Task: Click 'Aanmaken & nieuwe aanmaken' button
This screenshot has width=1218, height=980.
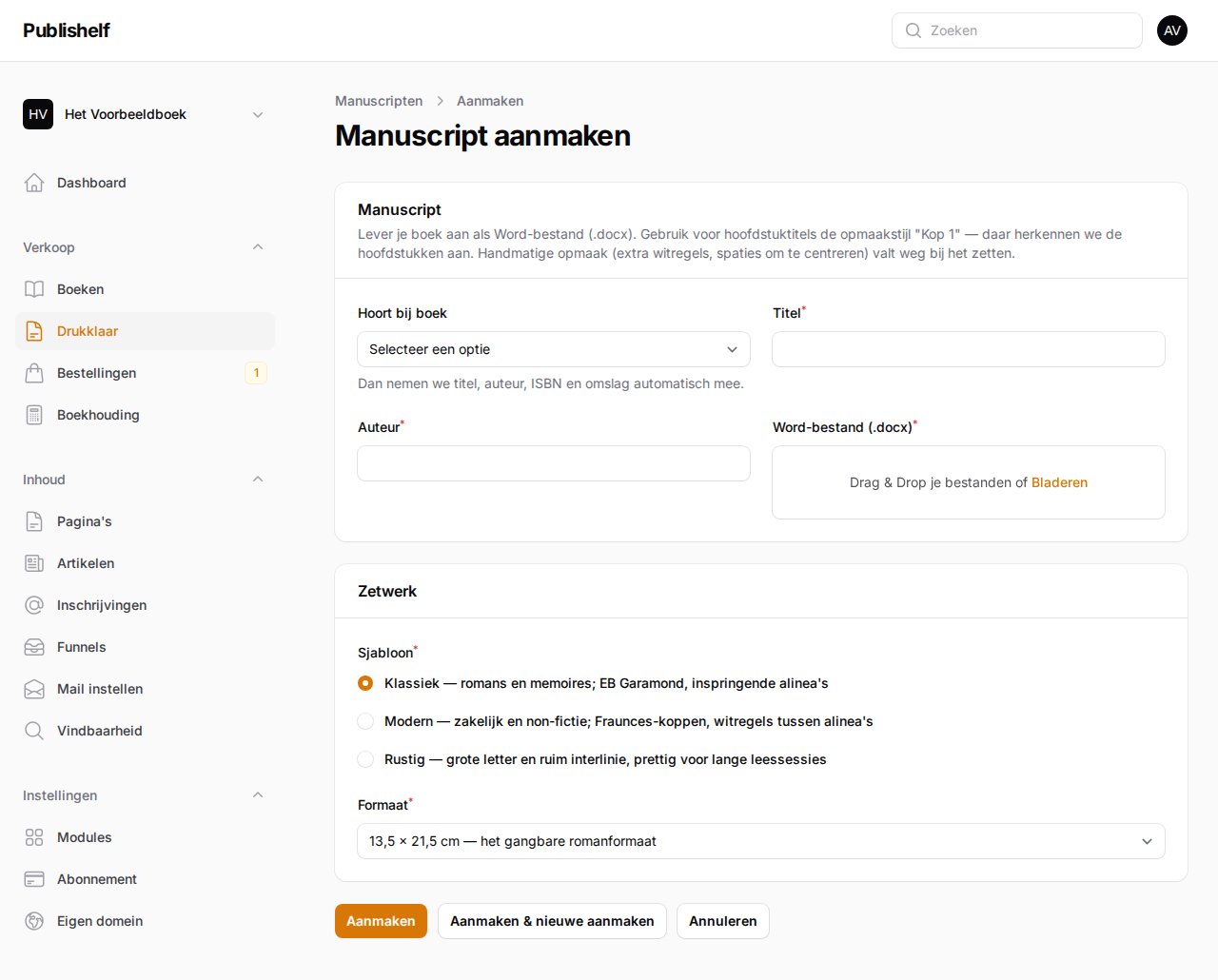Action: pos(552,921)
